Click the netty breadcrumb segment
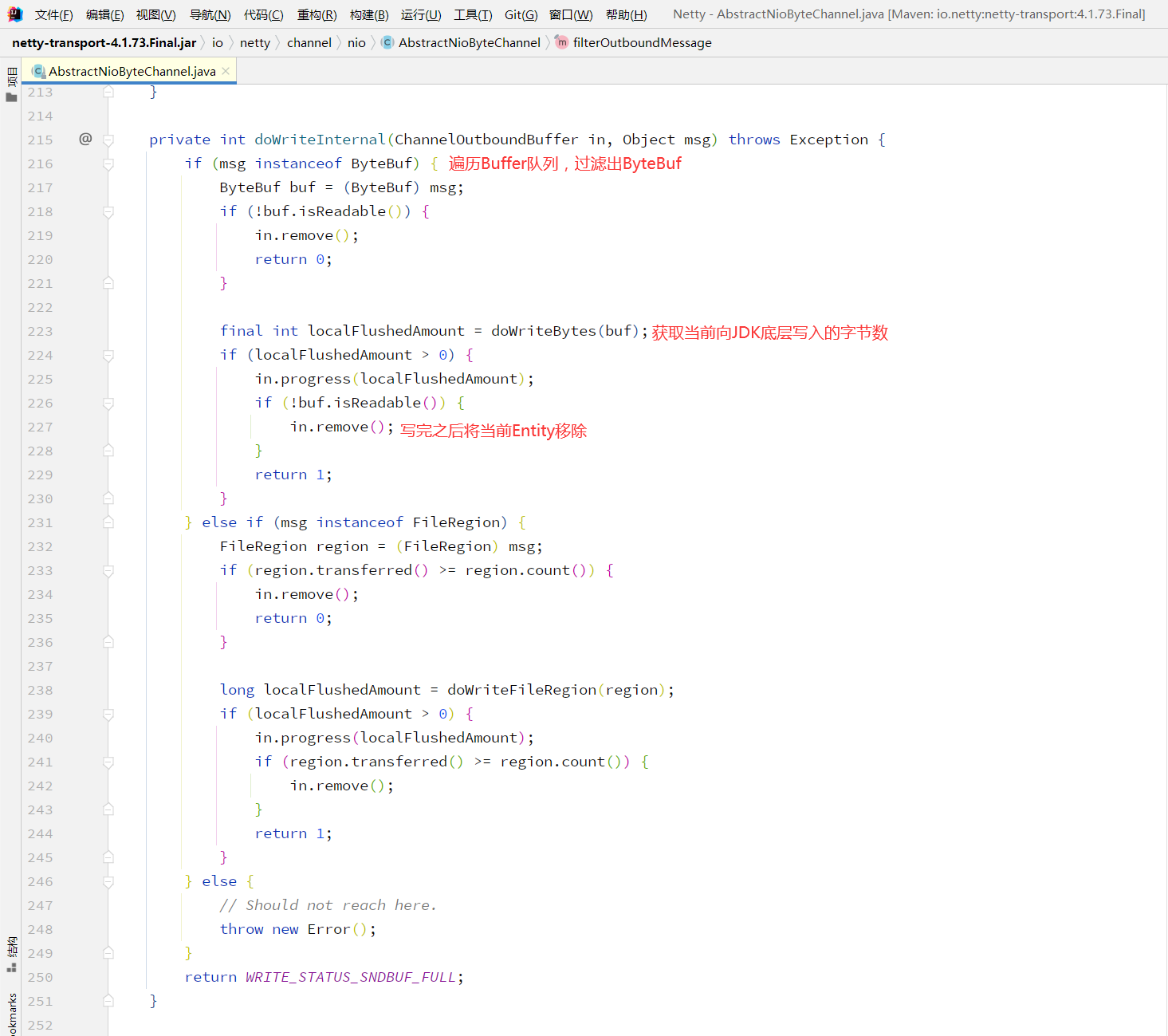 coord(255,42)
